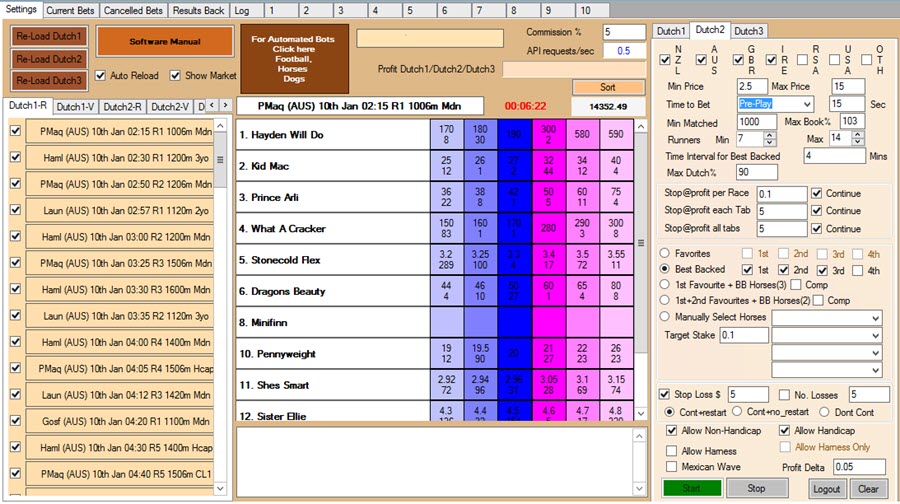Viewport: 900px width, 504px height.
Task: Increase Runners Min spinner value
Action: tap(770, 134)
